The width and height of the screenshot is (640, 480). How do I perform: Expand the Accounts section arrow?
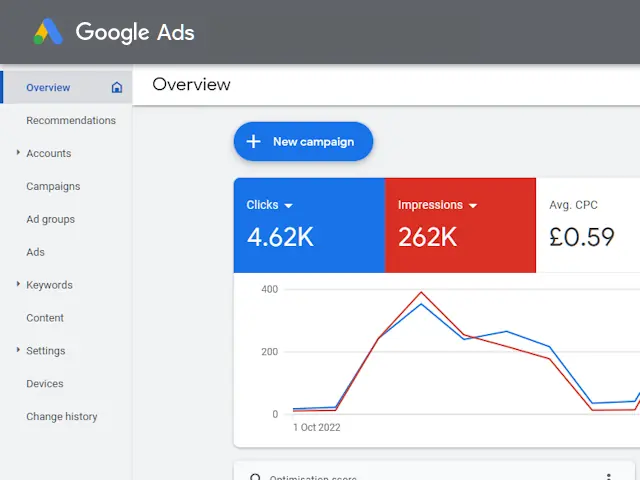18,153
